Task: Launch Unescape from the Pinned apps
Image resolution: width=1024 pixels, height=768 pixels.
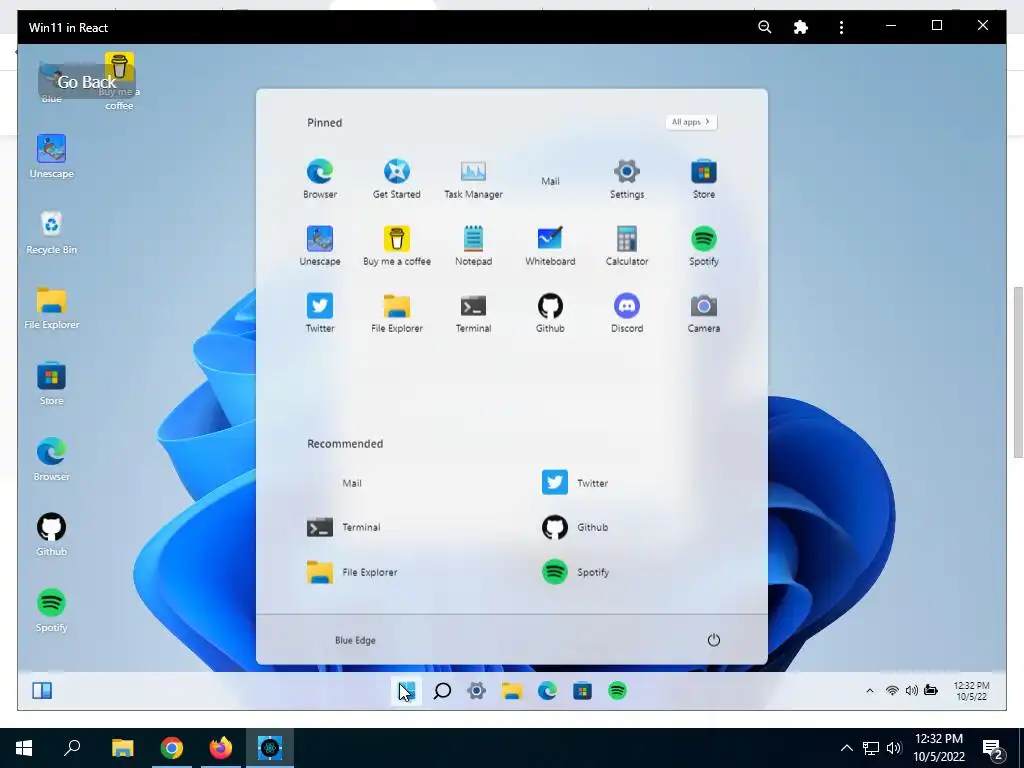Action: pyautogui.click(x=320, y=246)
